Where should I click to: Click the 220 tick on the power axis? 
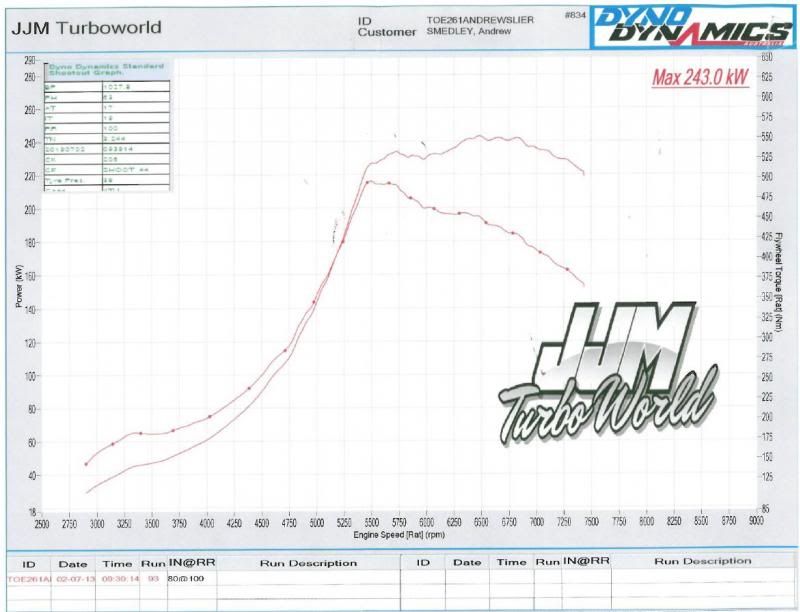point(30,177)
